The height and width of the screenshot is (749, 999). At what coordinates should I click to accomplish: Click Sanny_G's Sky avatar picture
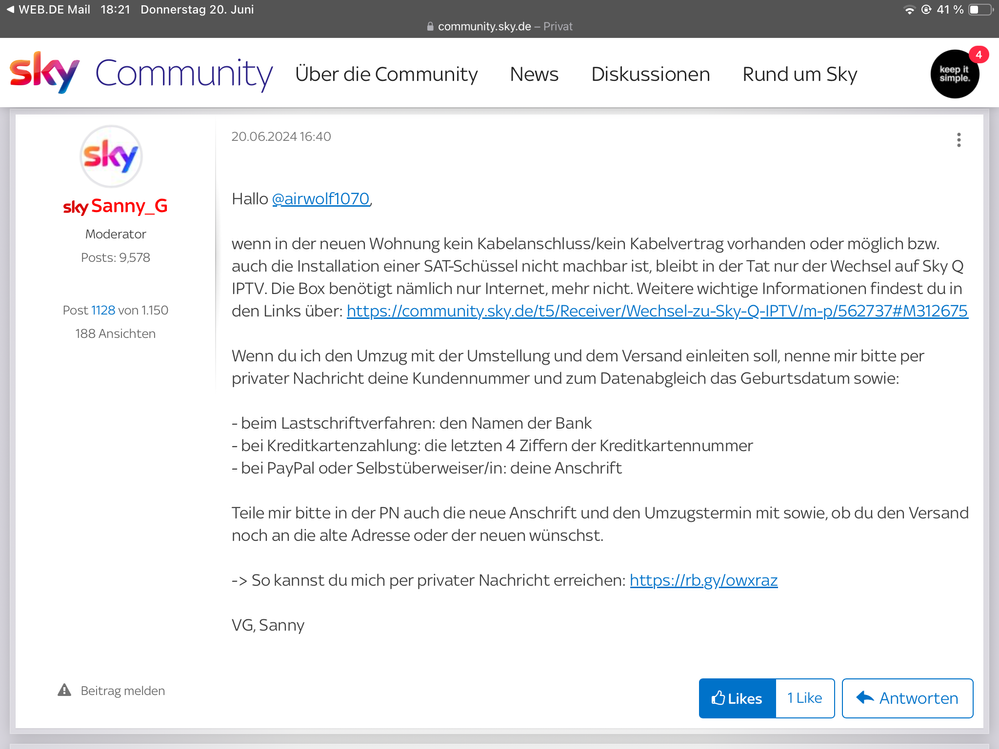[x=111, y=157]
